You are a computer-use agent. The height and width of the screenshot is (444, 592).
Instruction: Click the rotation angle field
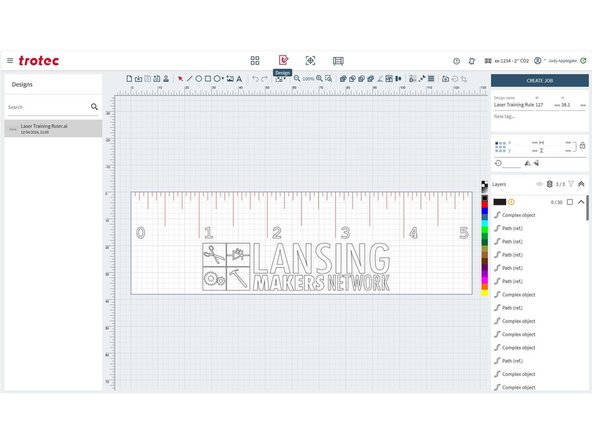[x=512, y=163]
